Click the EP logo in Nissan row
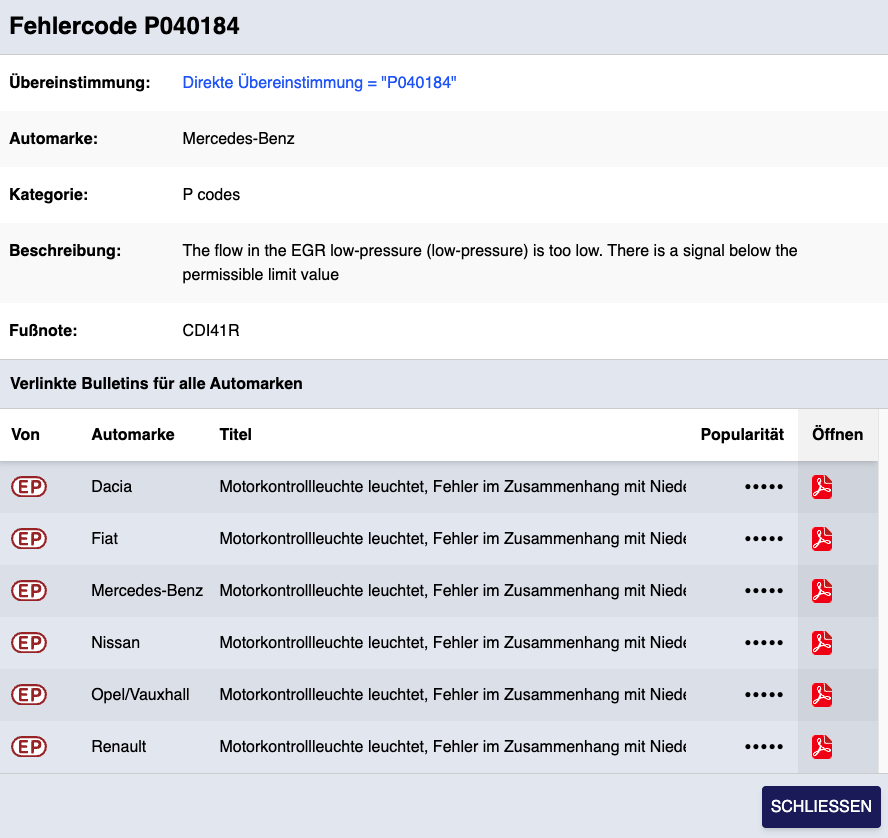The height and width of the screenshot is (838, 888). (29, 643)
